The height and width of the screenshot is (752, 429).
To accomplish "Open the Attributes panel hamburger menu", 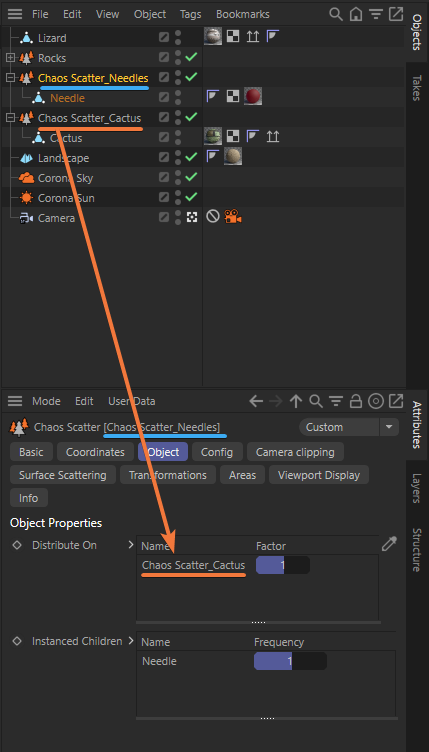I will [15, 401].
